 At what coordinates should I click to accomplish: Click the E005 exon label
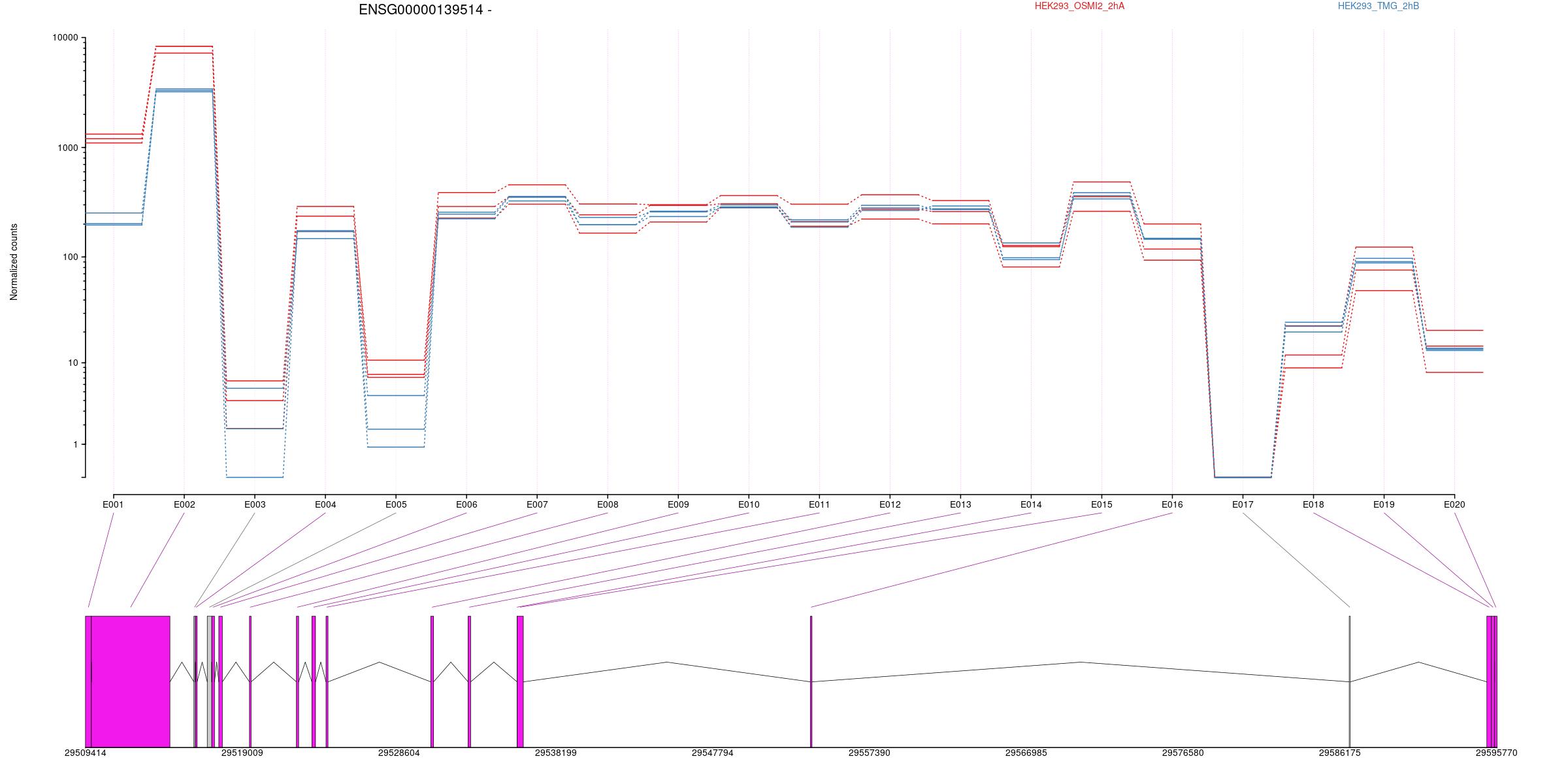pyautogui.click(x=396, y=504)
